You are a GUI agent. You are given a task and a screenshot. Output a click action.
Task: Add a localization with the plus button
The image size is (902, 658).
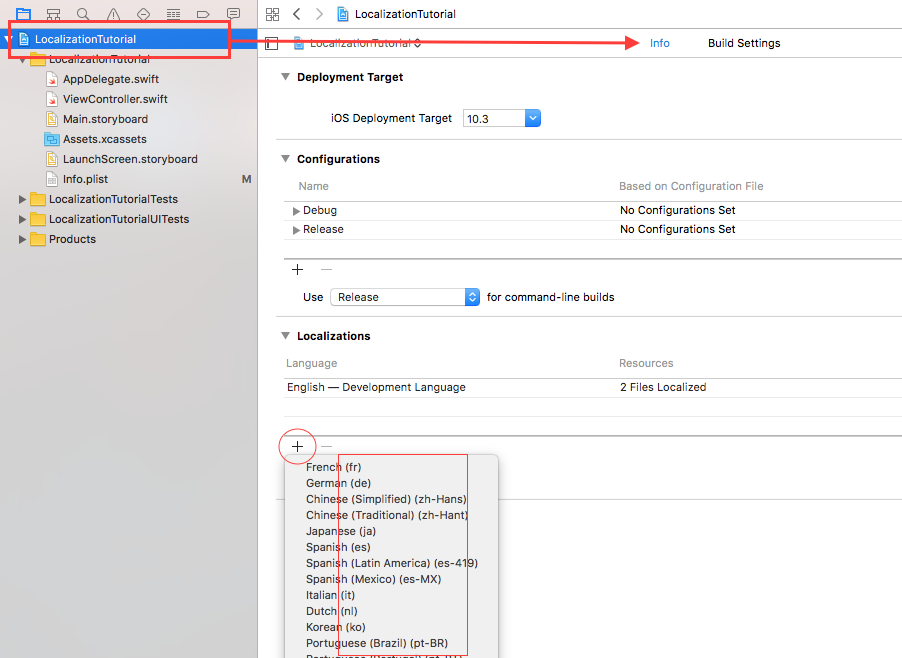tap(297, 446)
